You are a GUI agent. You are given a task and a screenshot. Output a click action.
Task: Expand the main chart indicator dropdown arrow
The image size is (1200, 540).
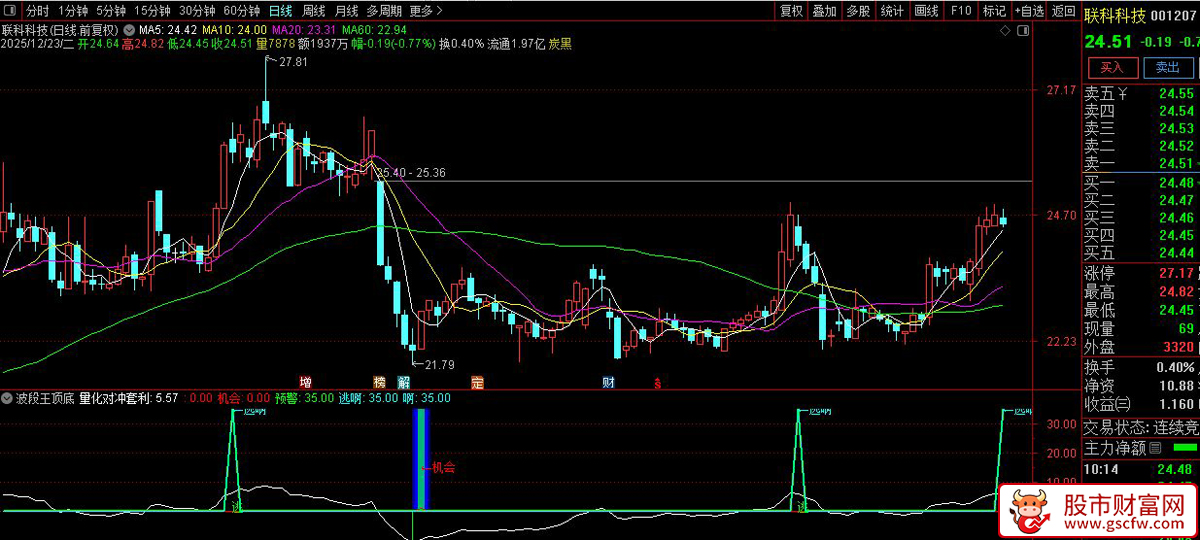127,31
